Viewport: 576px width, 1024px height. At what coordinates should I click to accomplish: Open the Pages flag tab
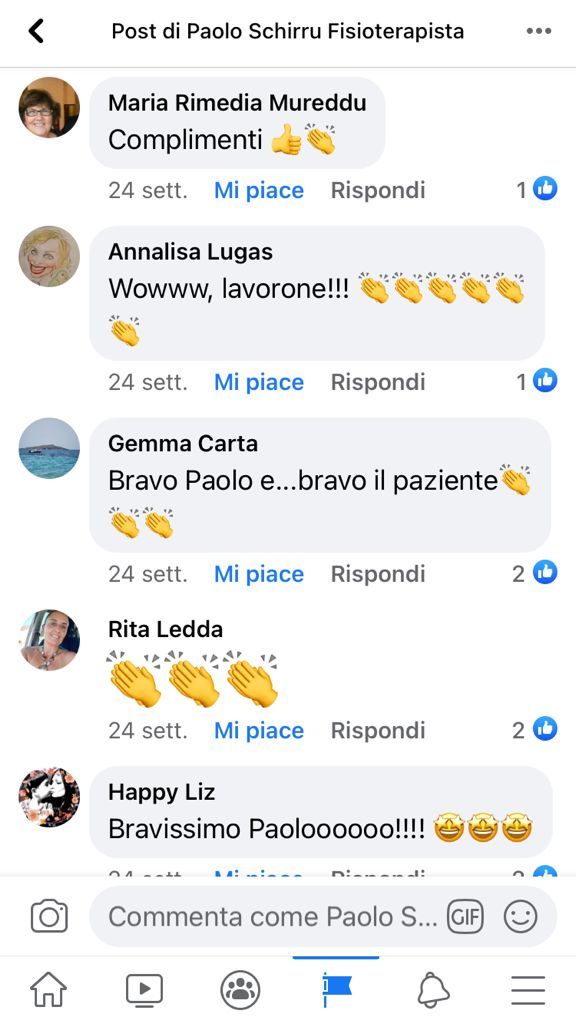click(x=336, y=989)
